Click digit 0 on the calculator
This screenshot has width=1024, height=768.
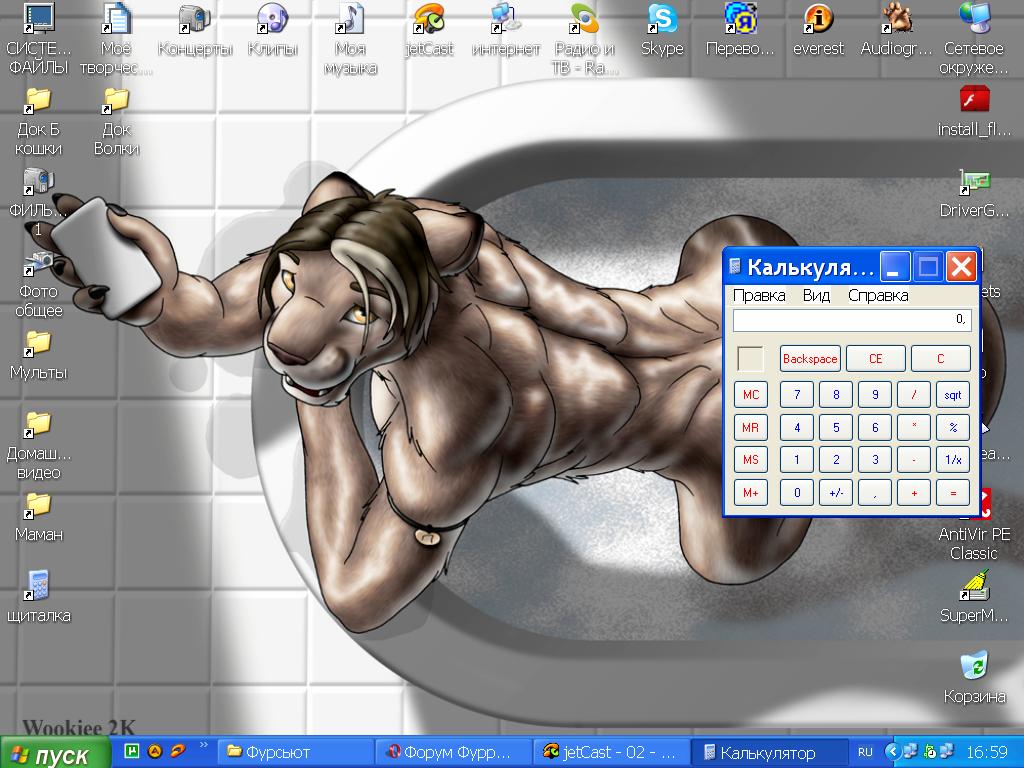click(x=797, y=492)
